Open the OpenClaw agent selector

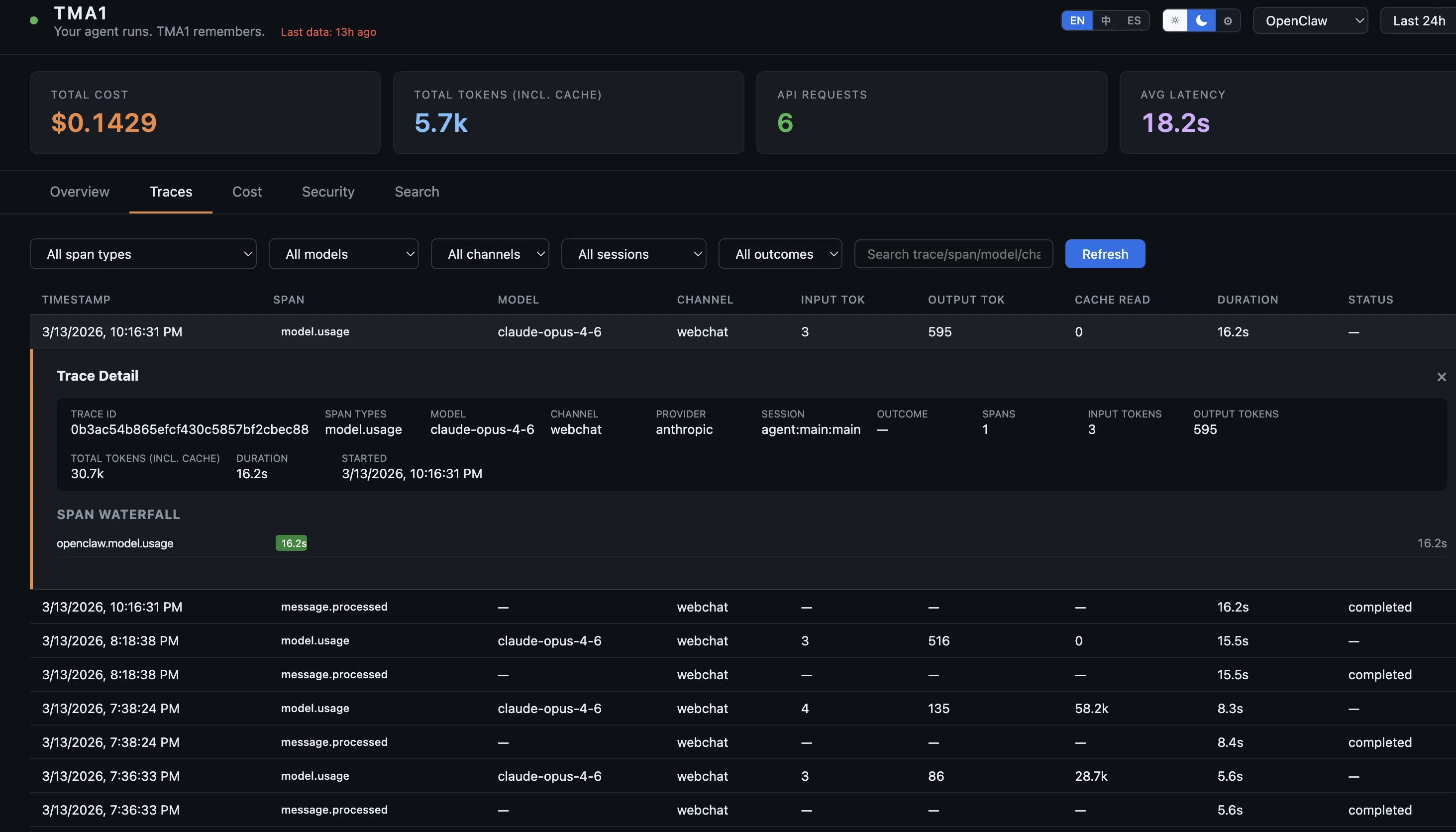point(1310,20)
